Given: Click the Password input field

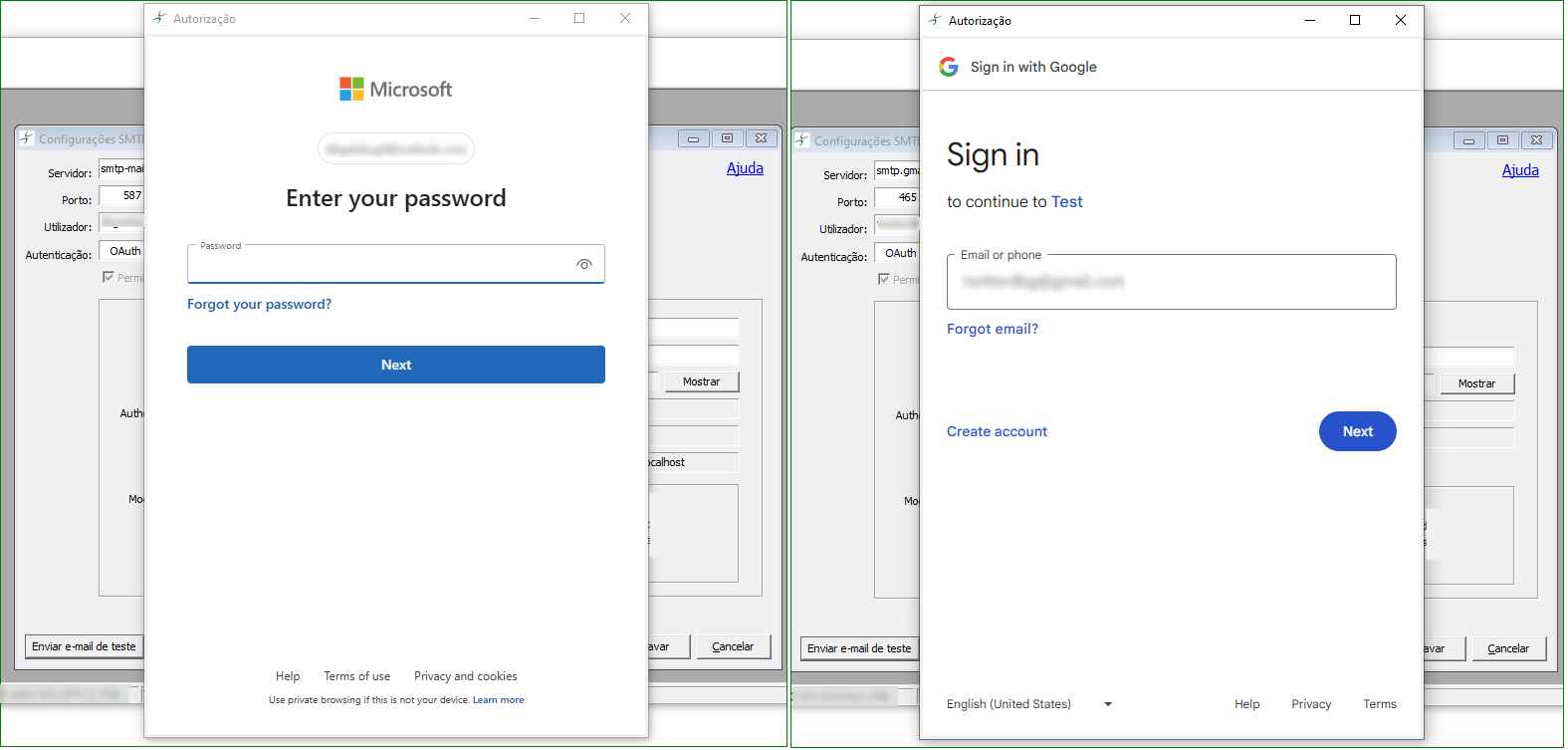Looking at the screenshot, I should 378,266.
